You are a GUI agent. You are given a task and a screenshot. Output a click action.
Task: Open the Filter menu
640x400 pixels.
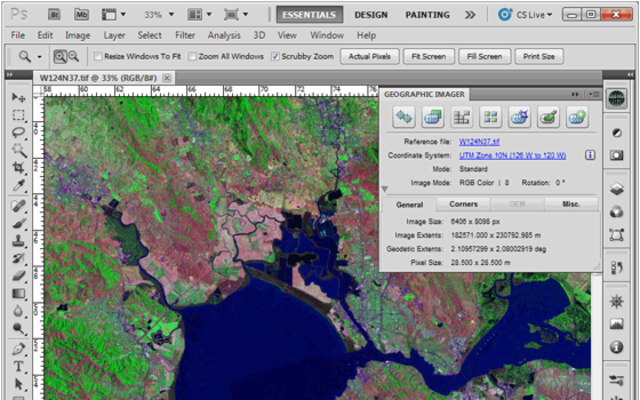(184, 35)
